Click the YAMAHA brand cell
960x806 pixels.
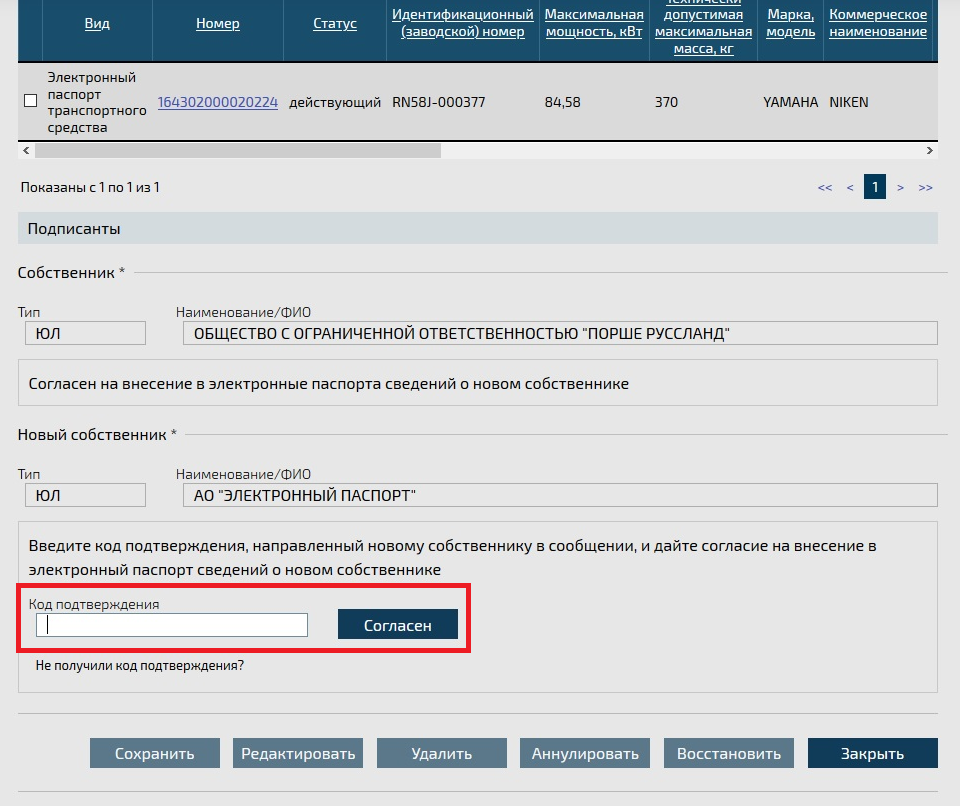pyautogui.click(x=790, y=102)
